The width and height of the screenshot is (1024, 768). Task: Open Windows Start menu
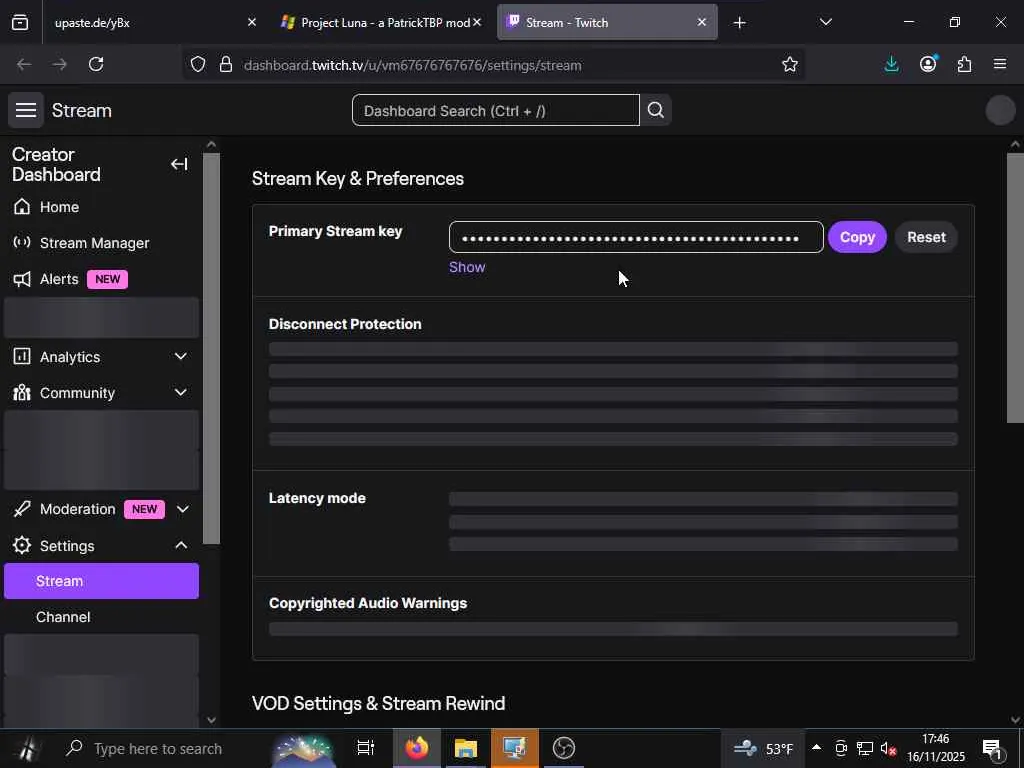tap(26, 748)
